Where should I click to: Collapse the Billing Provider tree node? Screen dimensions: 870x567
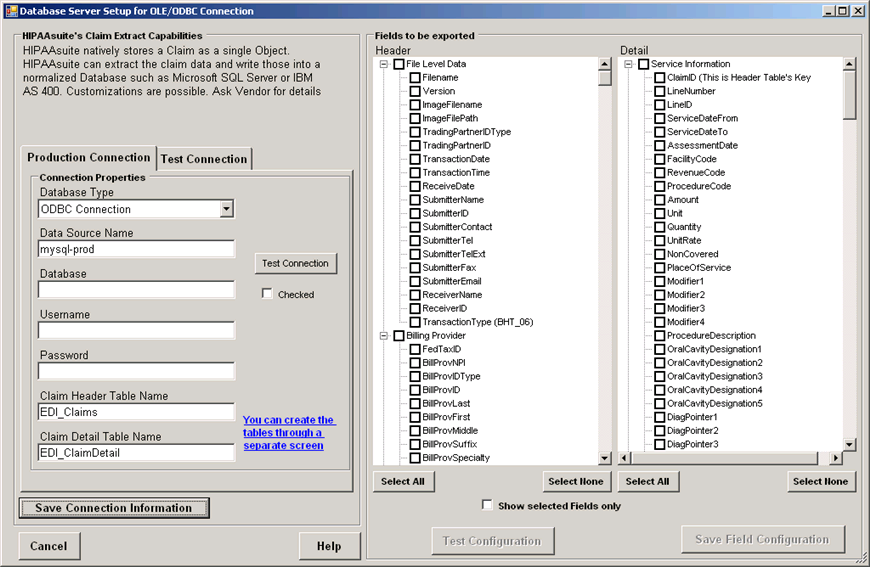[383, 336]
